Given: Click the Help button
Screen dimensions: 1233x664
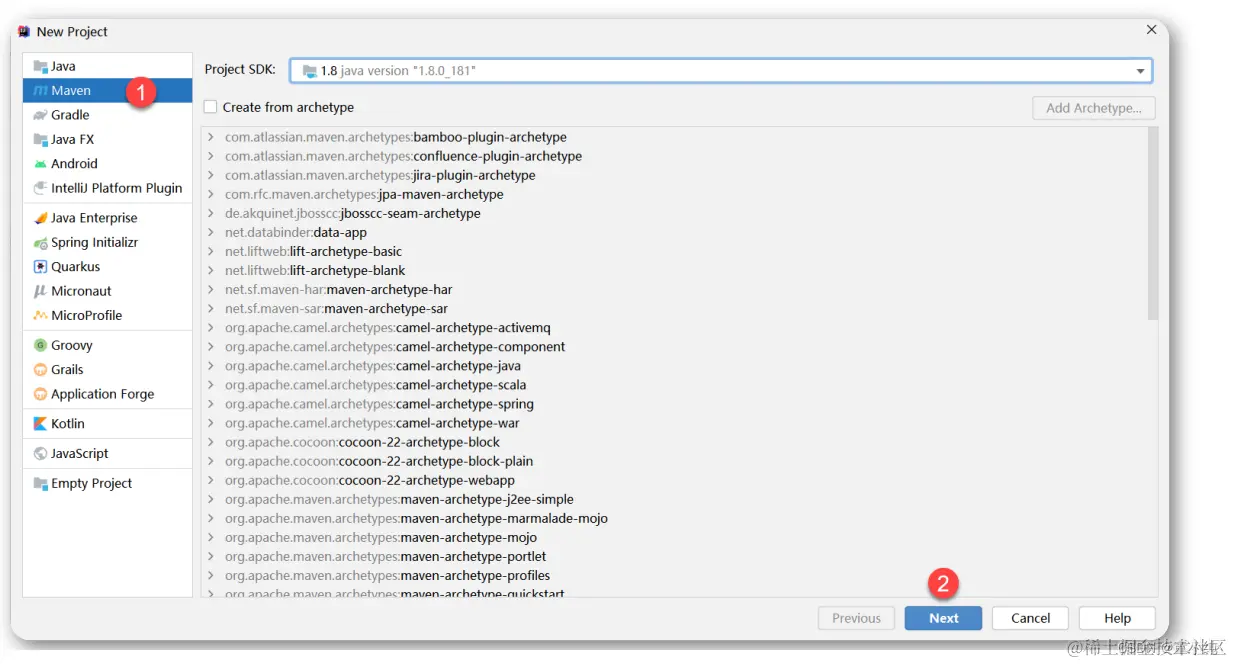Looking at the screenshot, I should pos(1117,618).
